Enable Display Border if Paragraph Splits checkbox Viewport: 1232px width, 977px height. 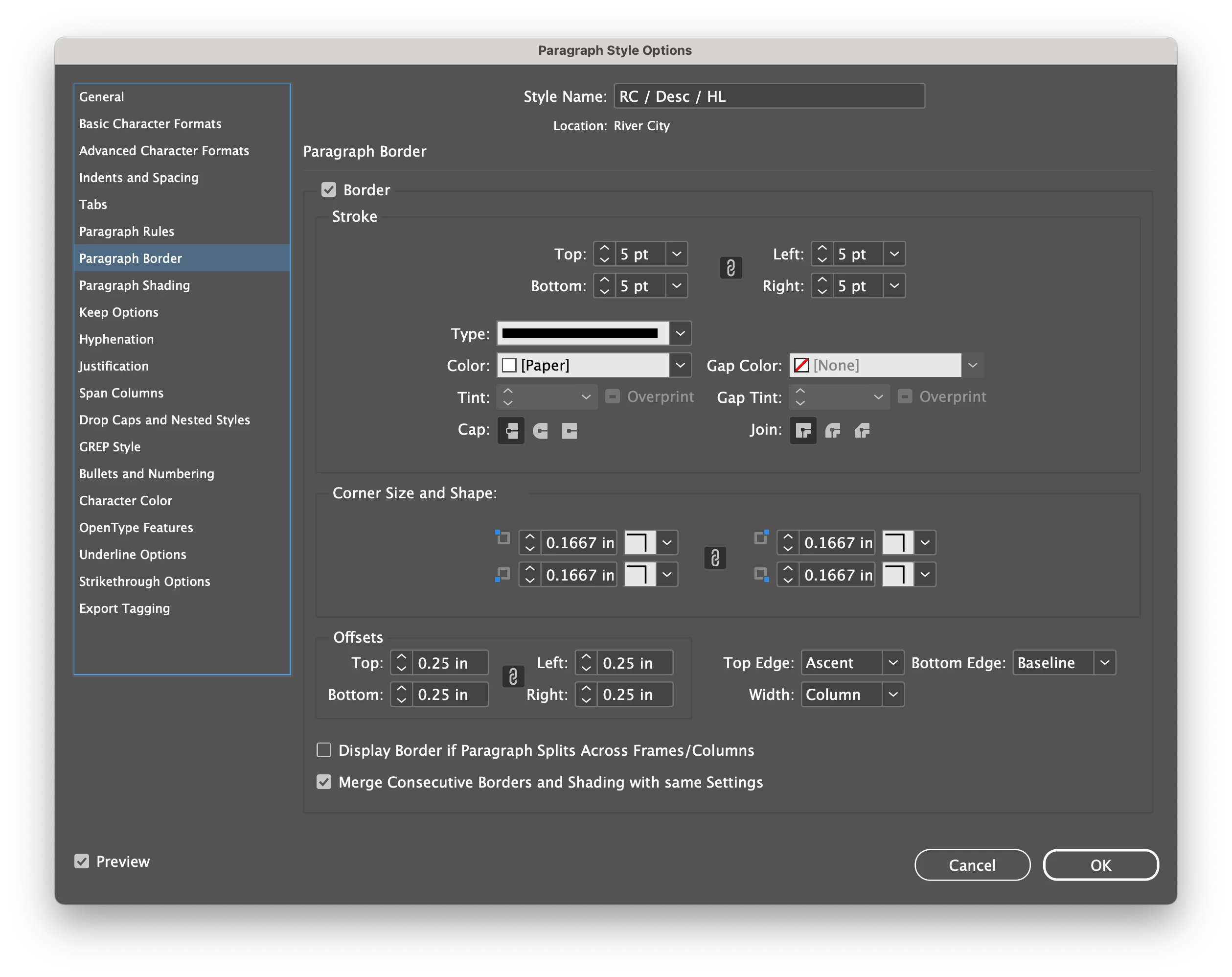point(324,750)
